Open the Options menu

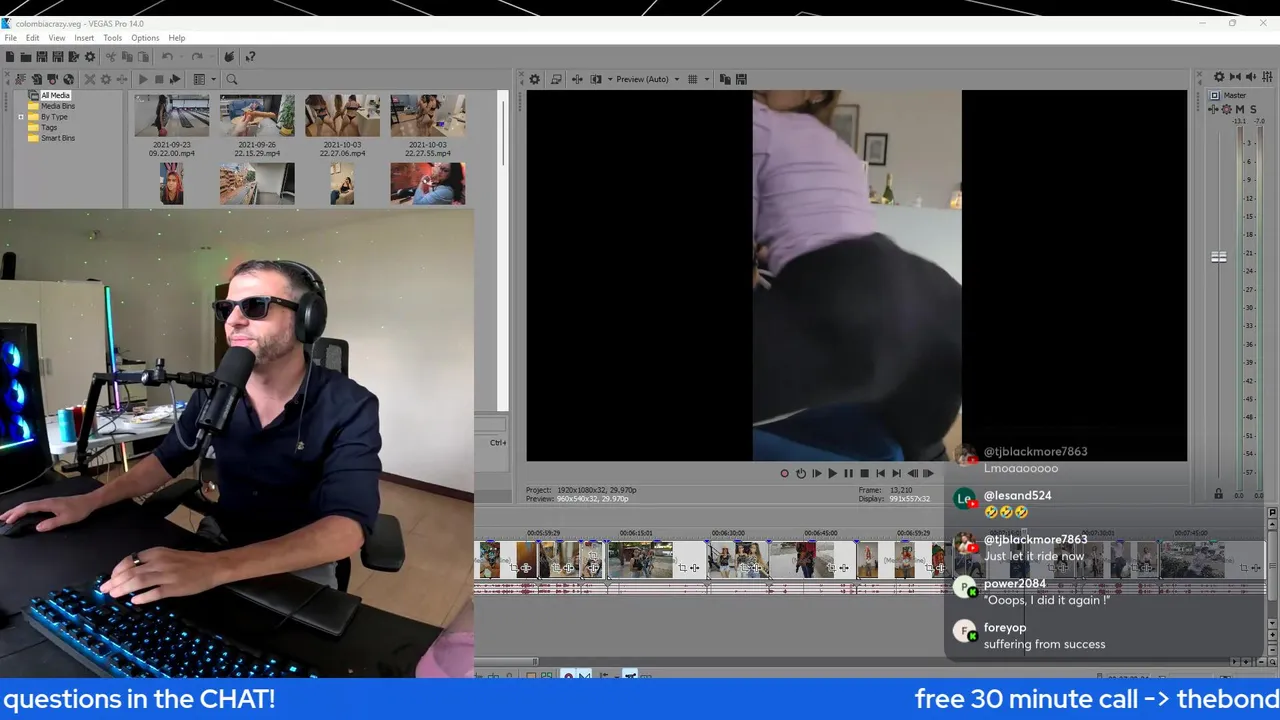coord(145,38)
